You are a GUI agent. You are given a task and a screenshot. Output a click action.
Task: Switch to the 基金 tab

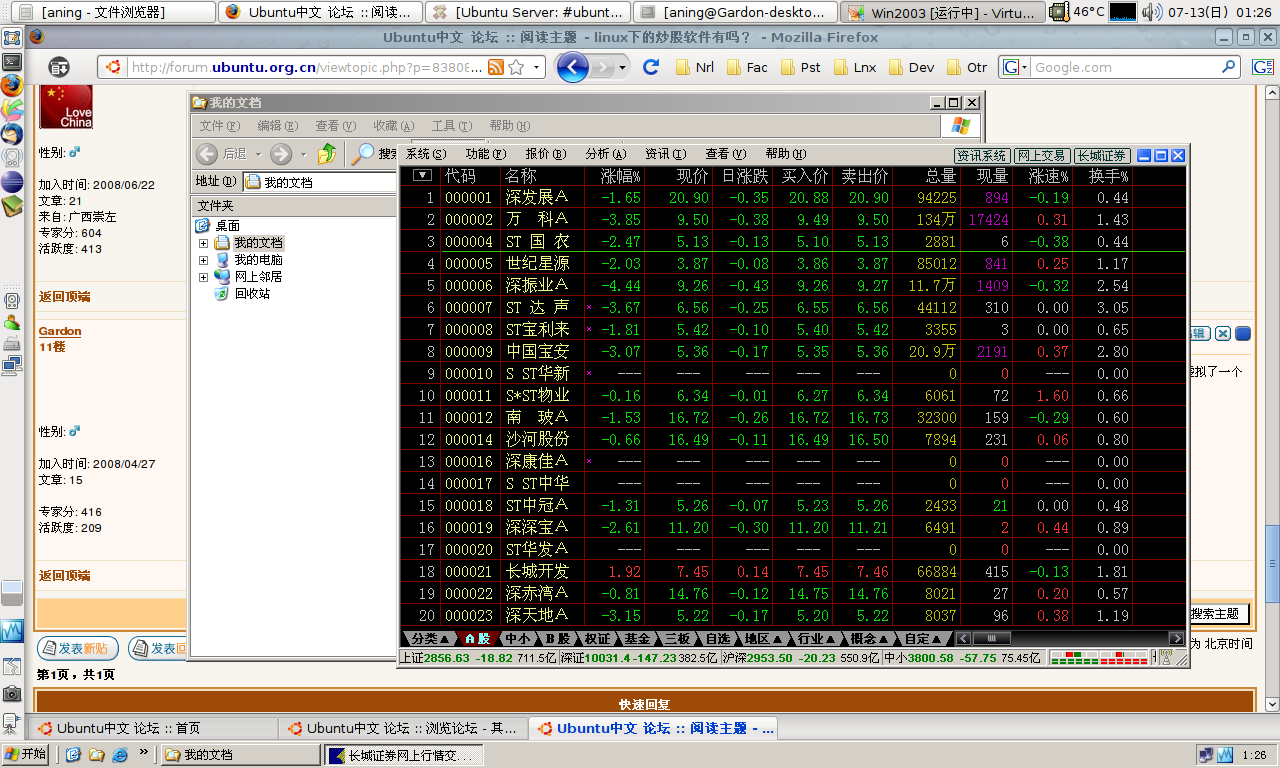[x=636, y=638]
